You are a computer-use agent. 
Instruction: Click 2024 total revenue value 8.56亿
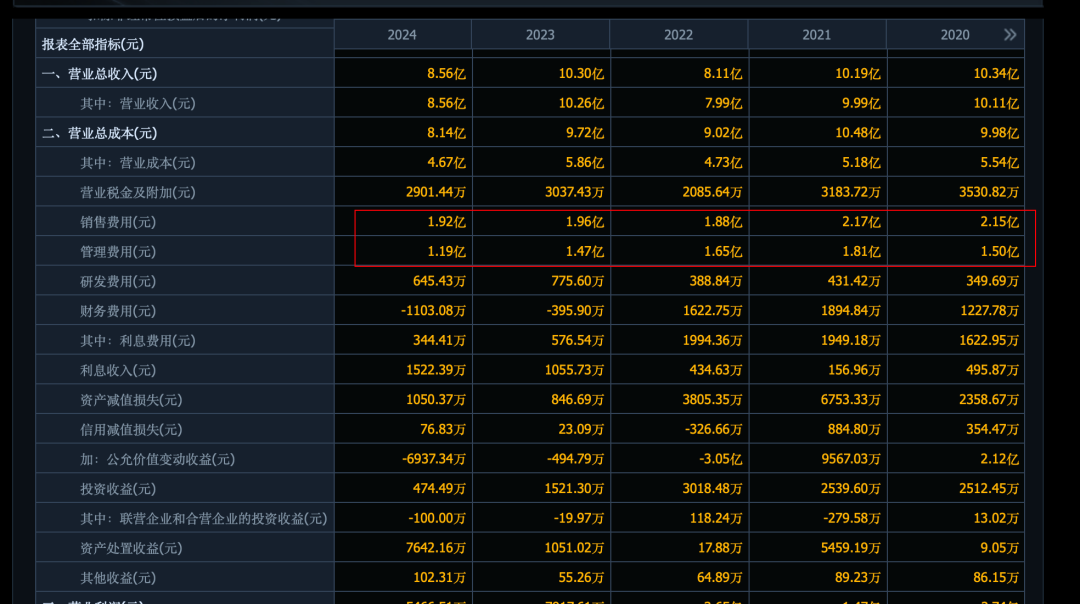[446, 74]
